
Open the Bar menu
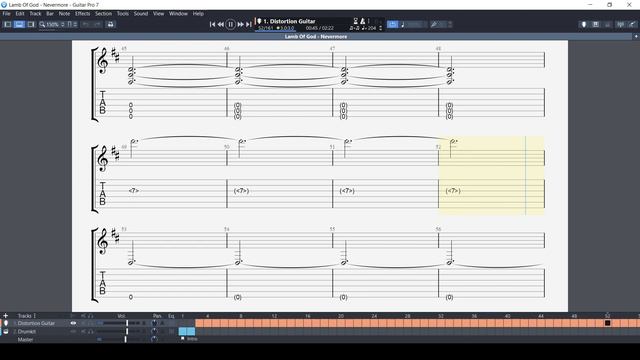click(x=50, y=13)
